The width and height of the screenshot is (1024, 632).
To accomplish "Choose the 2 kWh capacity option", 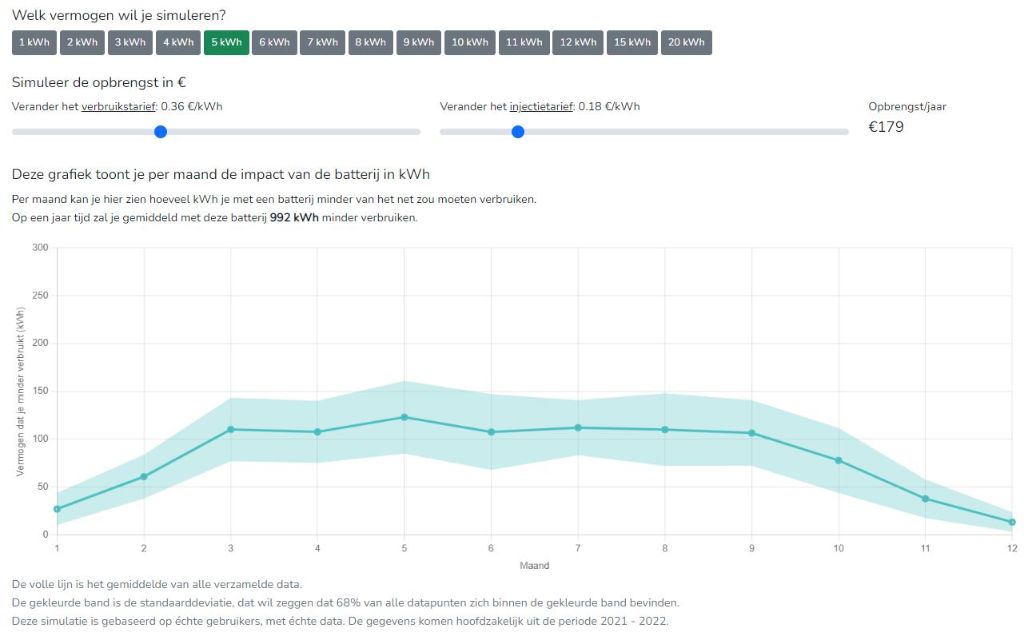I will pos(82,42).
